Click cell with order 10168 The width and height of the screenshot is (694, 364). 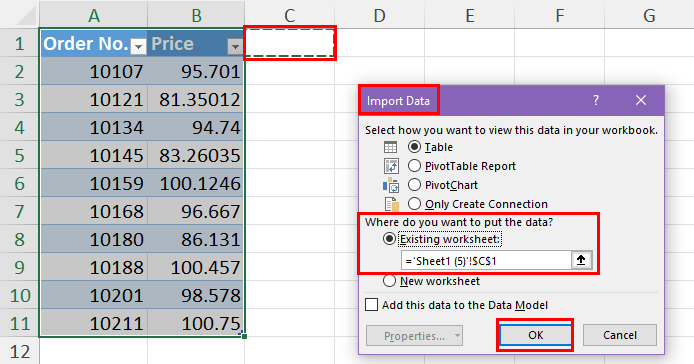click(x=94, y=211)
